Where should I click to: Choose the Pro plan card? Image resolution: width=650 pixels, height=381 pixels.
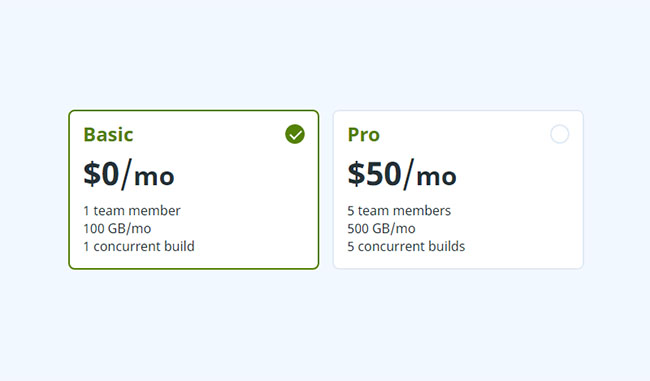pos(458,189)
